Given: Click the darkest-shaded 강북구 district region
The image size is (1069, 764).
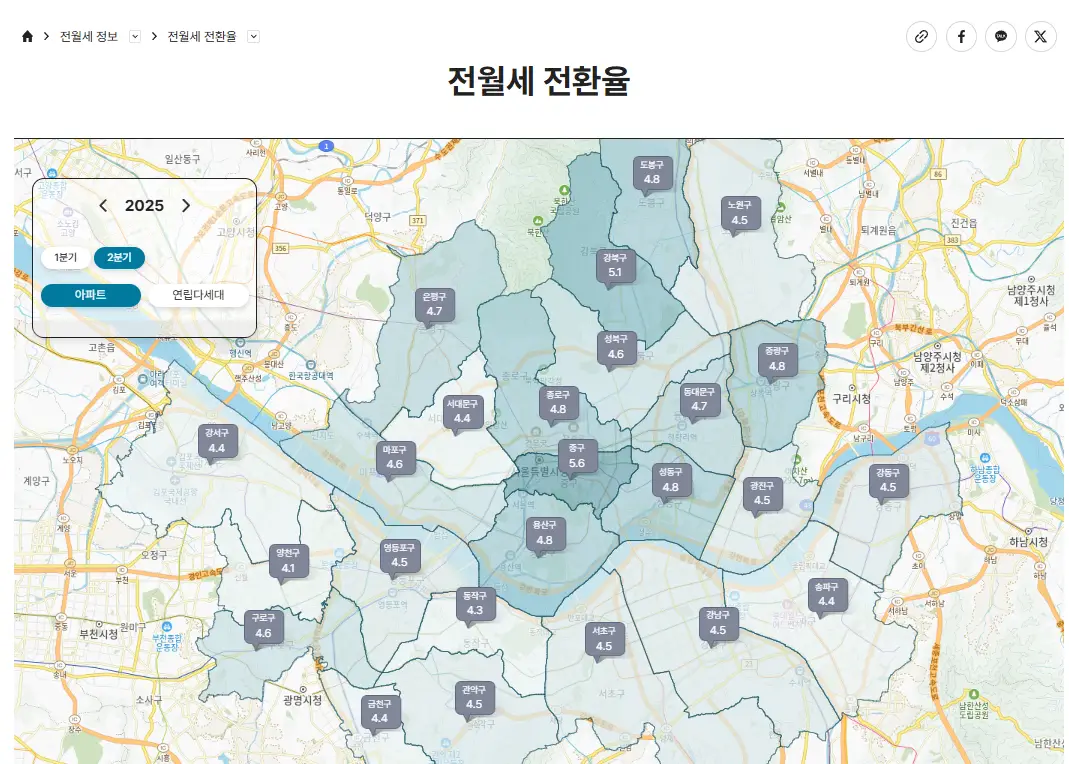Looking at the screenshot, I should pos(616,266).
